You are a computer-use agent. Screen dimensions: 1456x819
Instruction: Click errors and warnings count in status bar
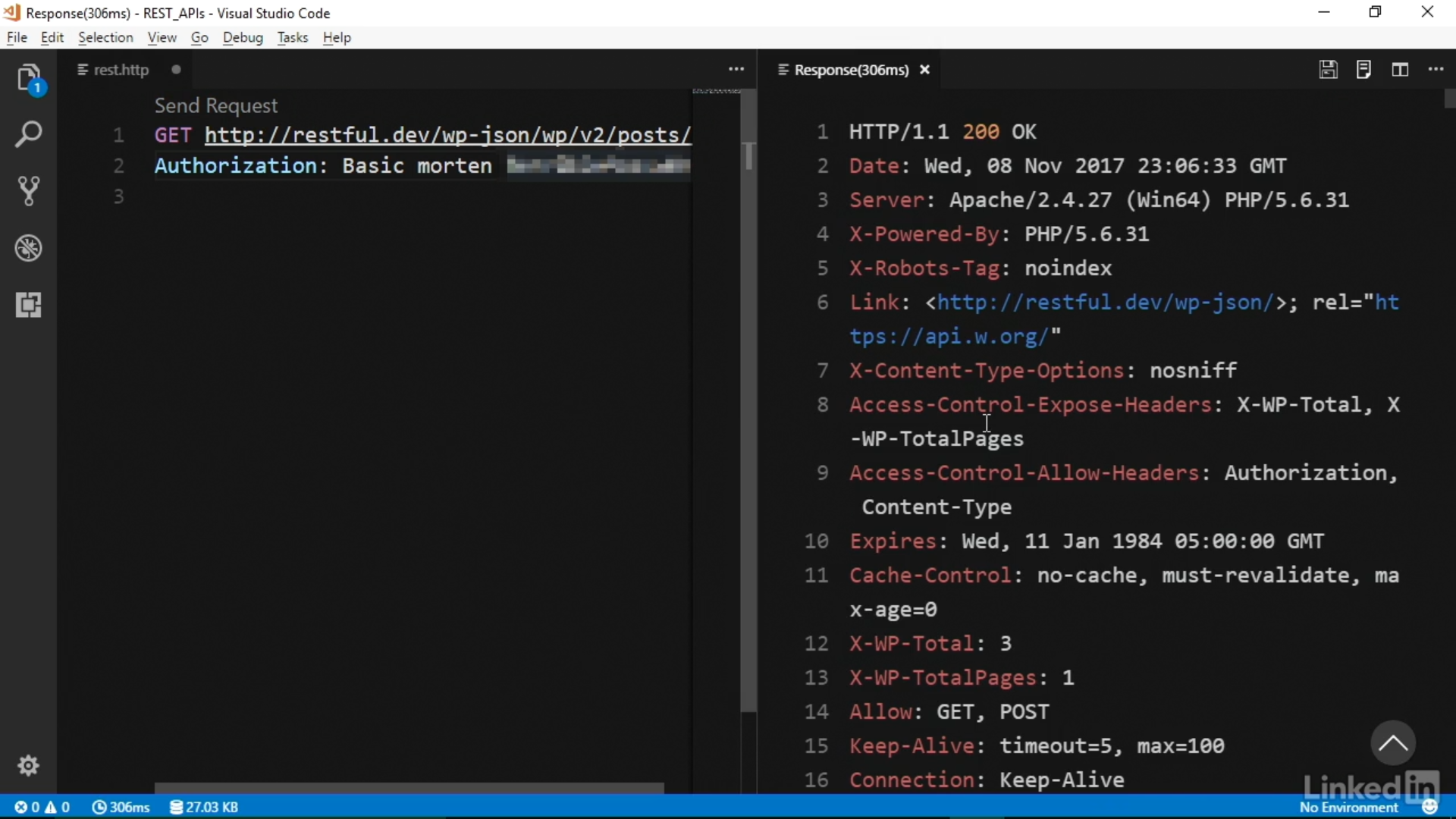coord(42,807)
